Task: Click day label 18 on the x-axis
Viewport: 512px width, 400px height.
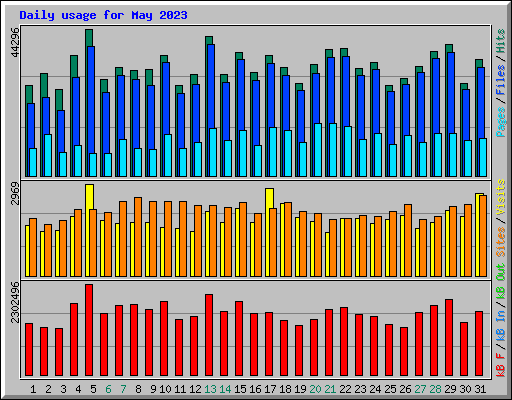Action: point(285,389)
